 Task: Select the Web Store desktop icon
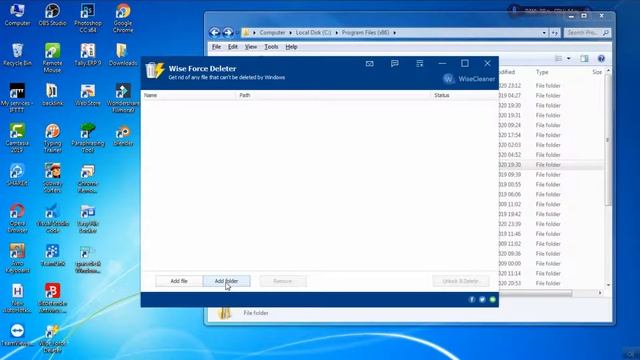point(88,96)
